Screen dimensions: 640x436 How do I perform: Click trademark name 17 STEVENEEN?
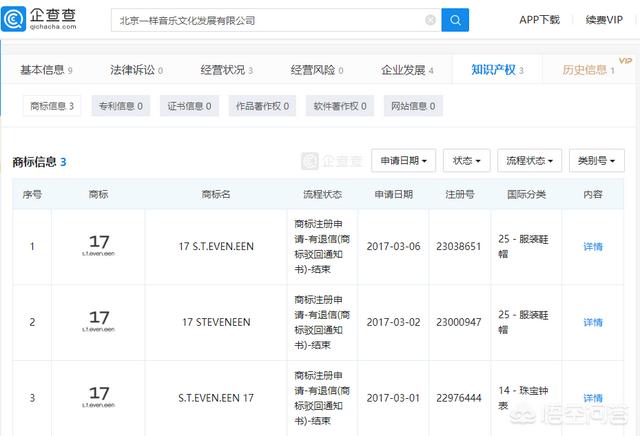coord(216,322)
